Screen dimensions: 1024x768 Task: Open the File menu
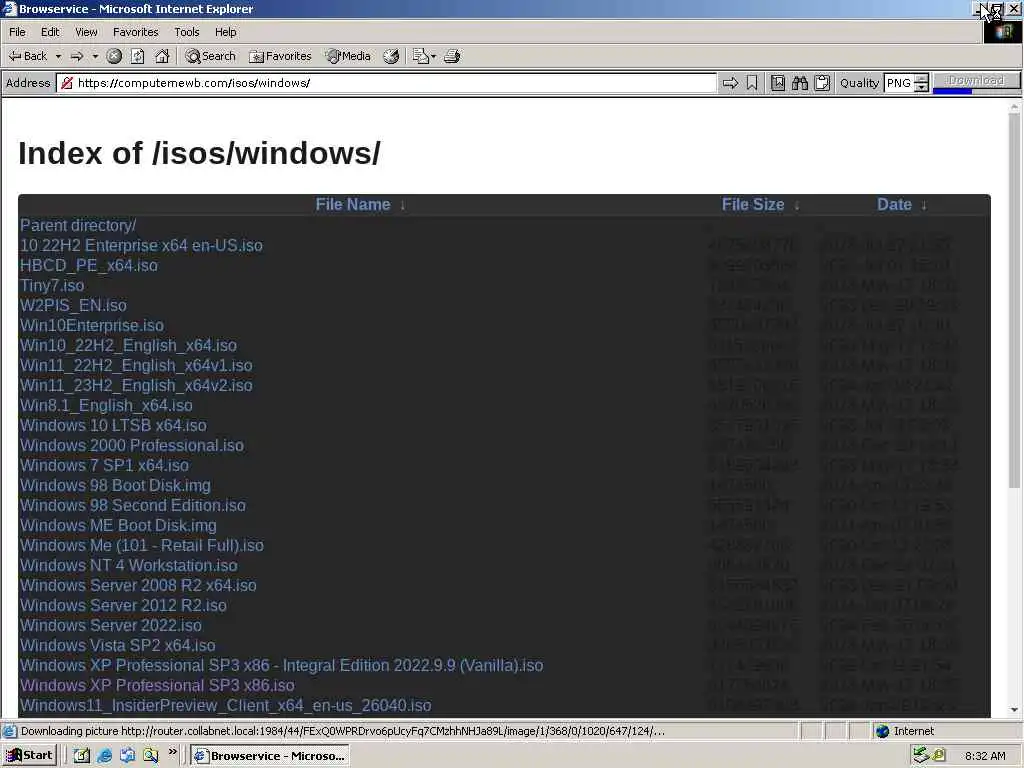[x=17, y=32]
